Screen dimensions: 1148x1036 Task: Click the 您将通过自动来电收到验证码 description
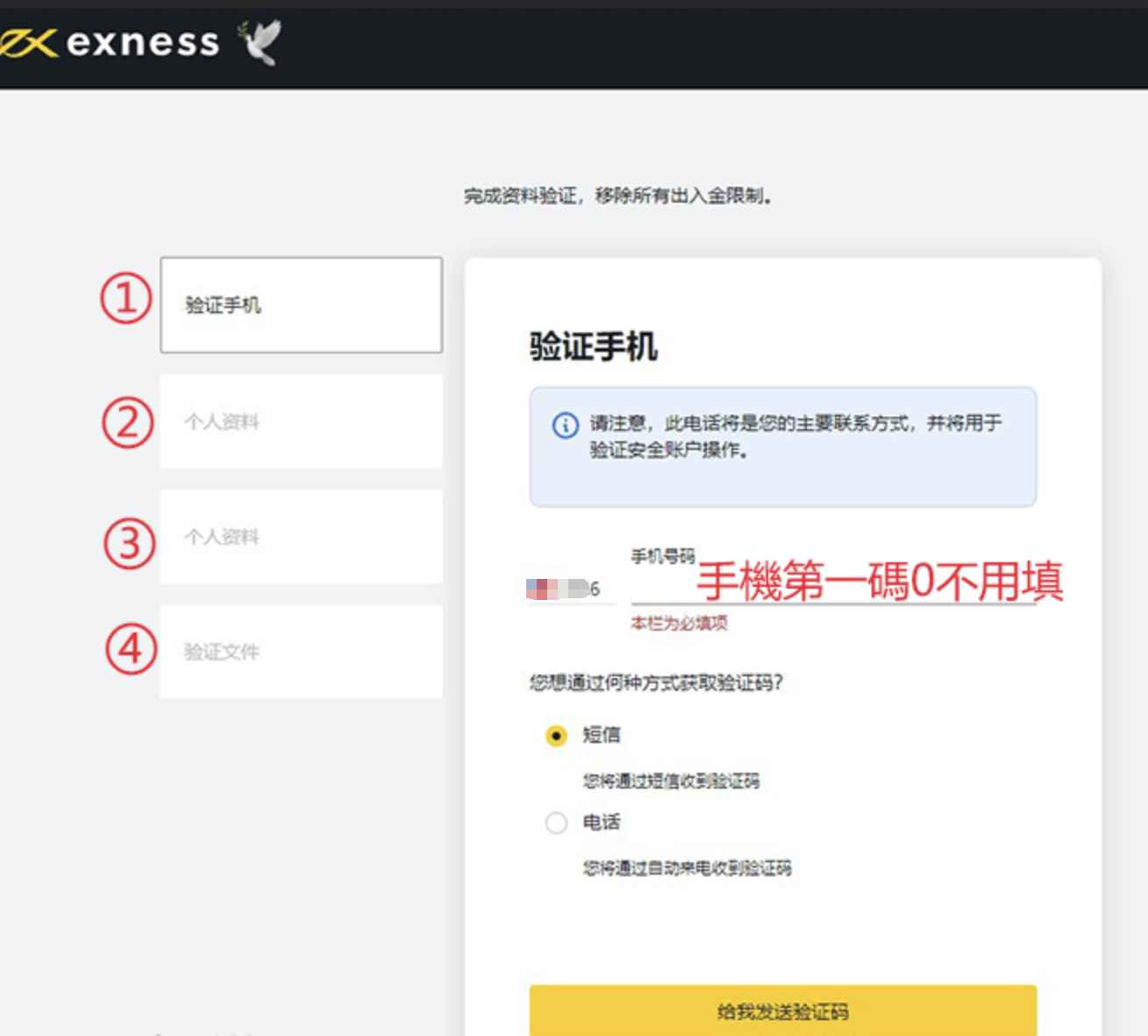(687, 868)
